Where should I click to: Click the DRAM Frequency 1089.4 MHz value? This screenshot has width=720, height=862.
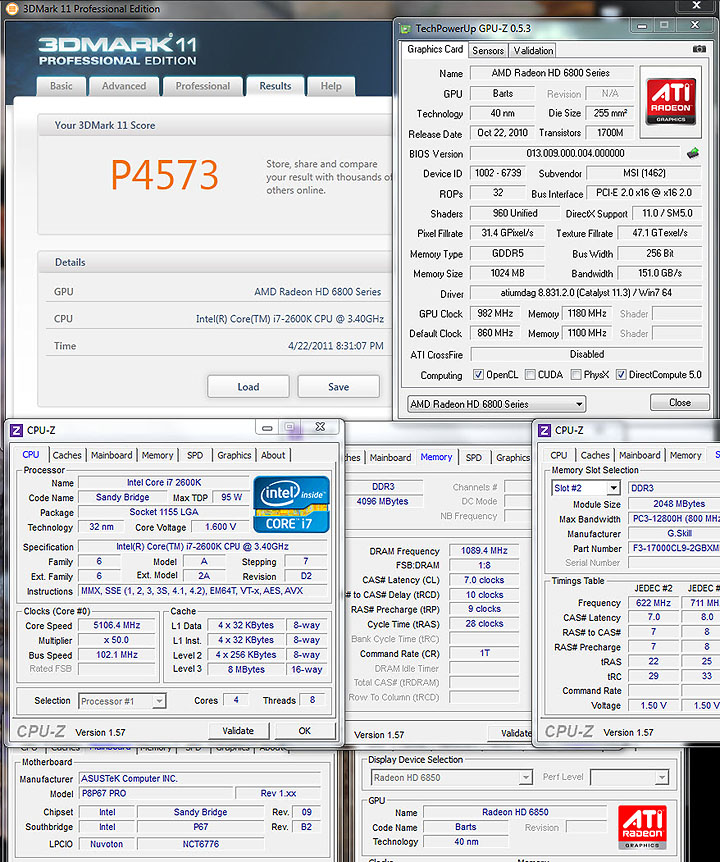[x=484, y=550]
